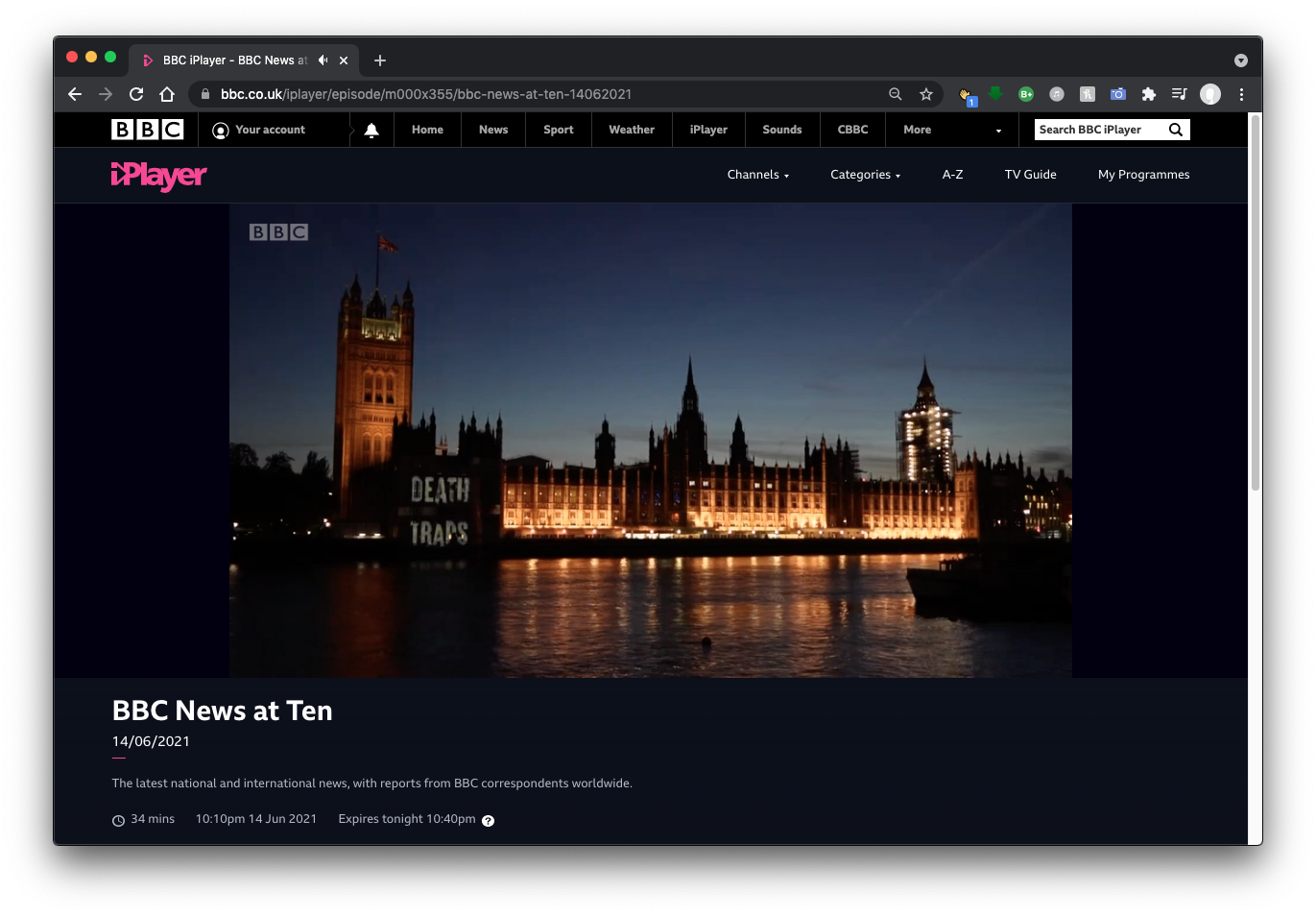
Task: Open Chrome's three-dot menu
Action: pos(1241,94)
